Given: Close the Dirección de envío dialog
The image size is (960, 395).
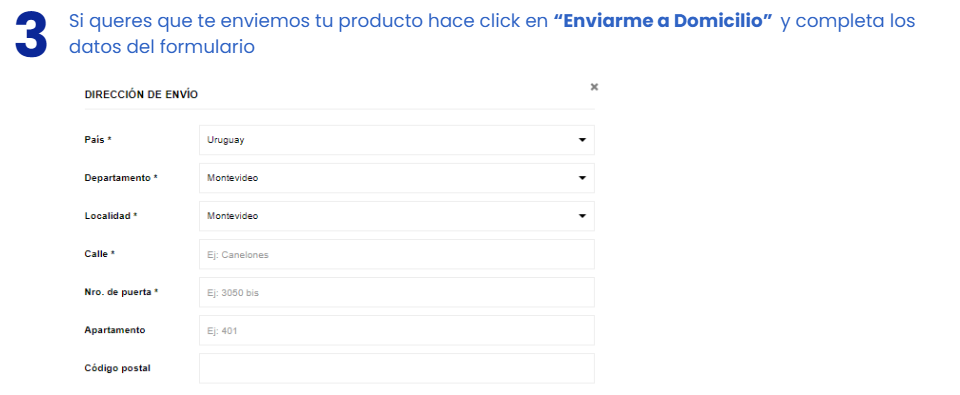Looking at the screenshot, I should click(x=594, y=87).
